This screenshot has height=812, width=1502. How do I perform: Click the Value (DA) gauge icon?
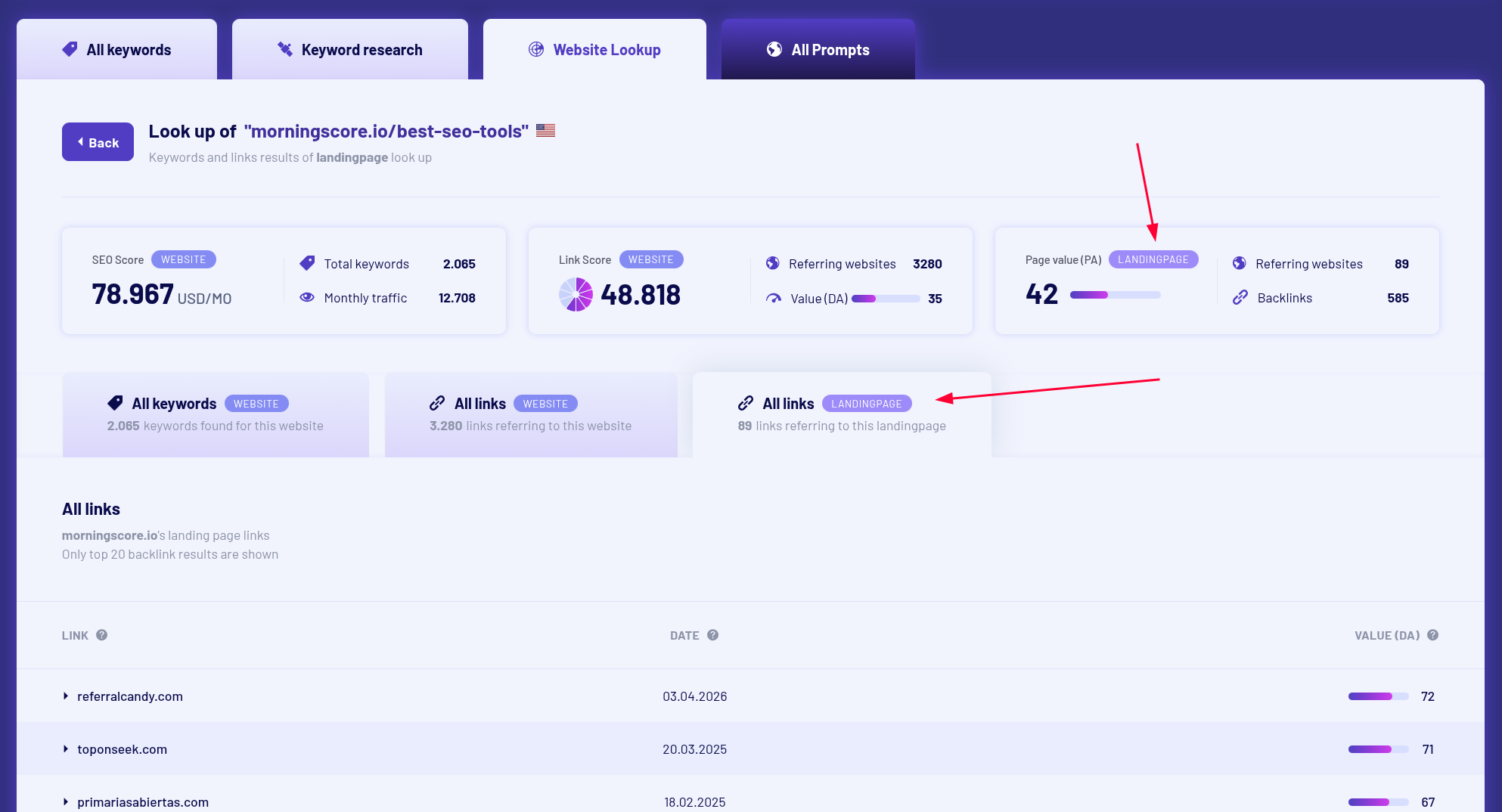pyautogui.click(x=773, y=298)
